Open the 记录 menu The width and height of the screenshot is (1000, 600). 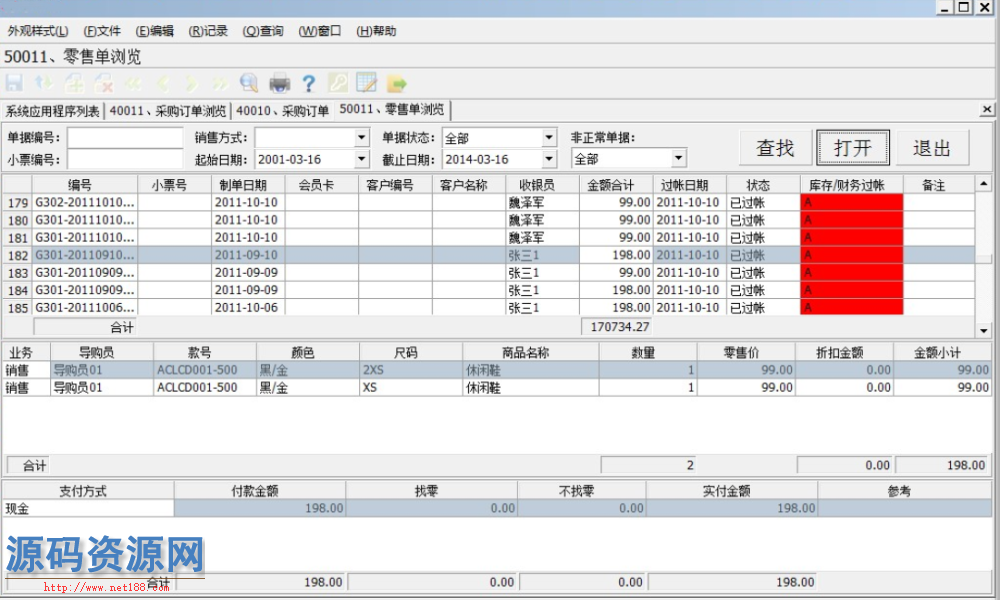tap(208, 31)
